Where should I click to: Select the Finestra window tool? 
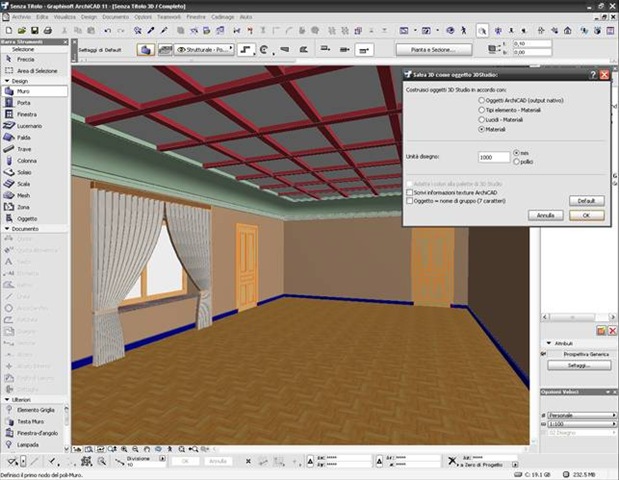point(29,116)
